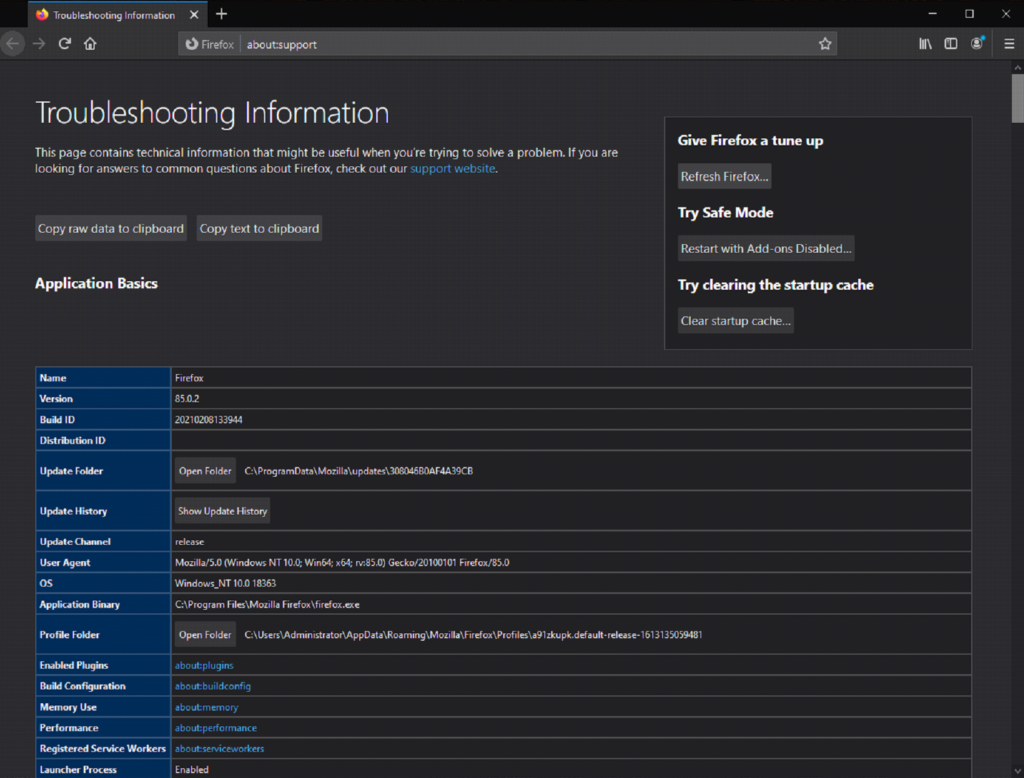The width and height of the screenshot is (1024, 778).
Task: Click Copy text to clipboard
Action: (259, 229)
